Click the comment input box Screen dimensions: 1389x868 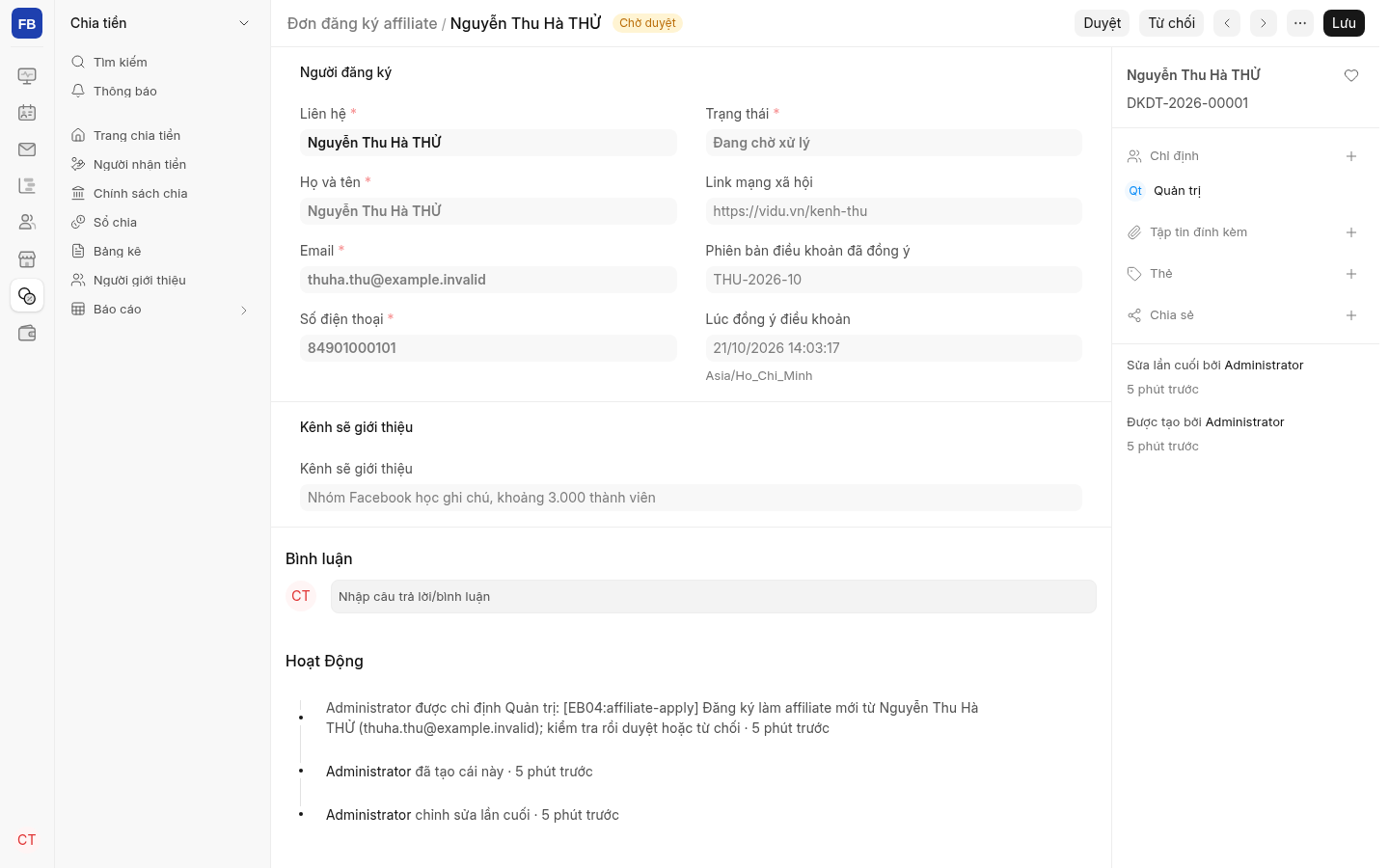pos(714,597)
